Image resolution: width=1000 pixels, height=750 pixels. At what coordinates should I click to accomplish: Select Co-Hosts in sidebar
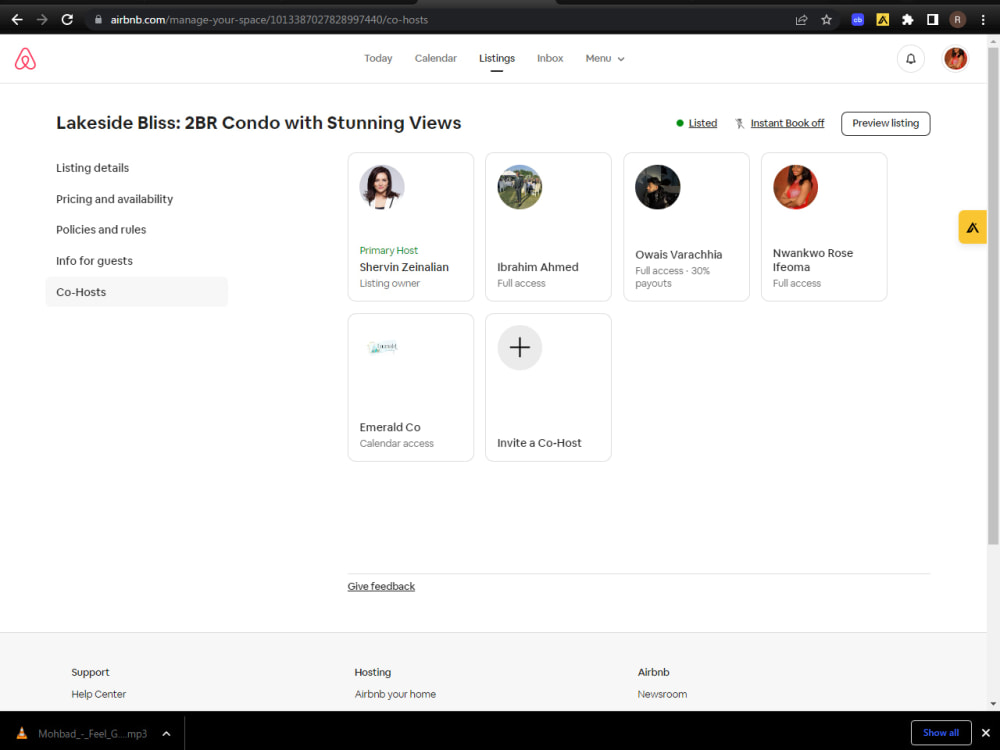click(x=136, y=292)
